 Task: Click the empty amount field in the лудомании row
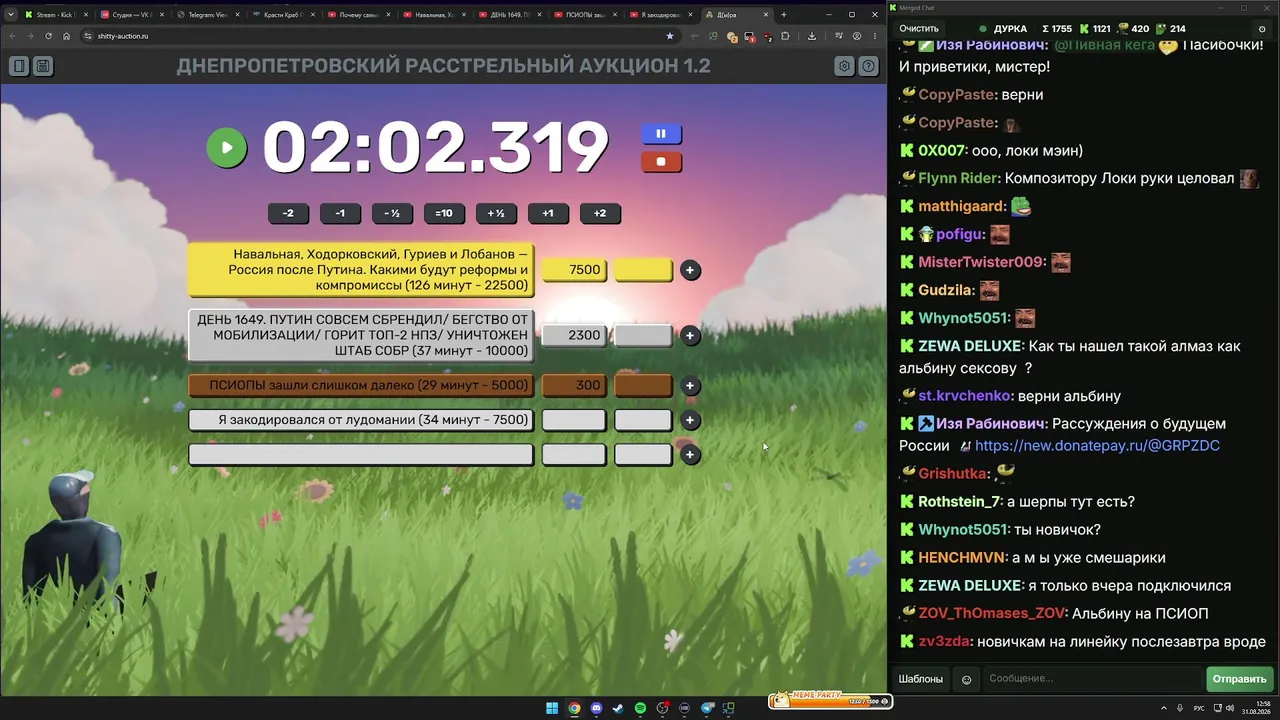click(574, 420)
